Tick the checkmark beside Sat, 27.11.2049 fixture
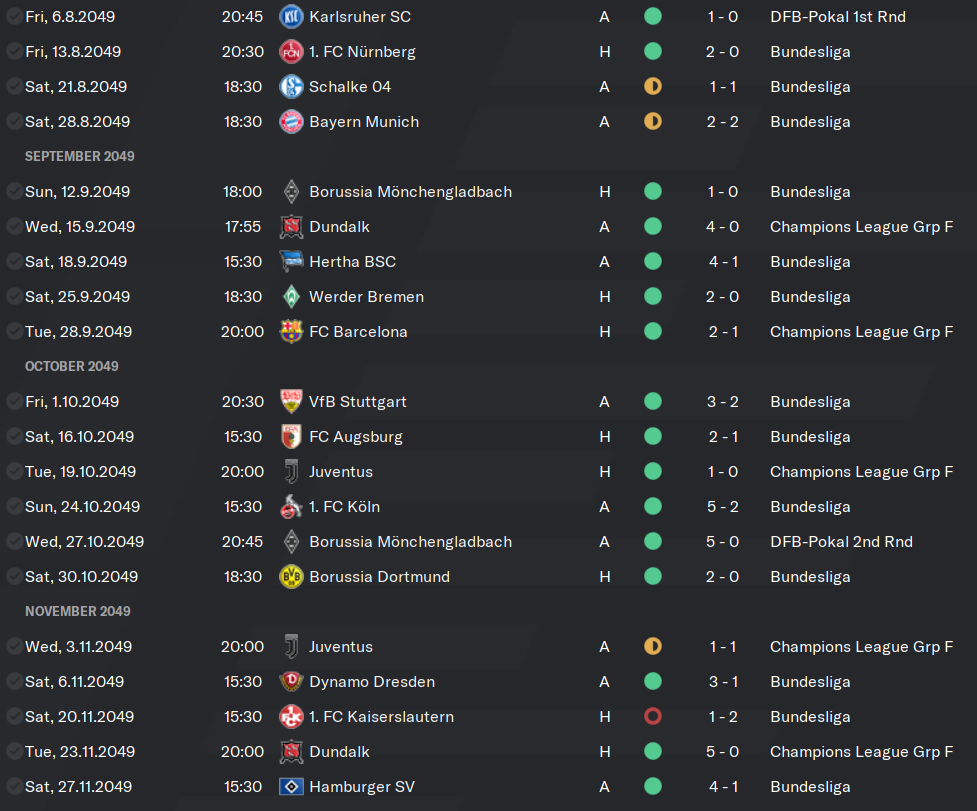 [x=13, y=787]
